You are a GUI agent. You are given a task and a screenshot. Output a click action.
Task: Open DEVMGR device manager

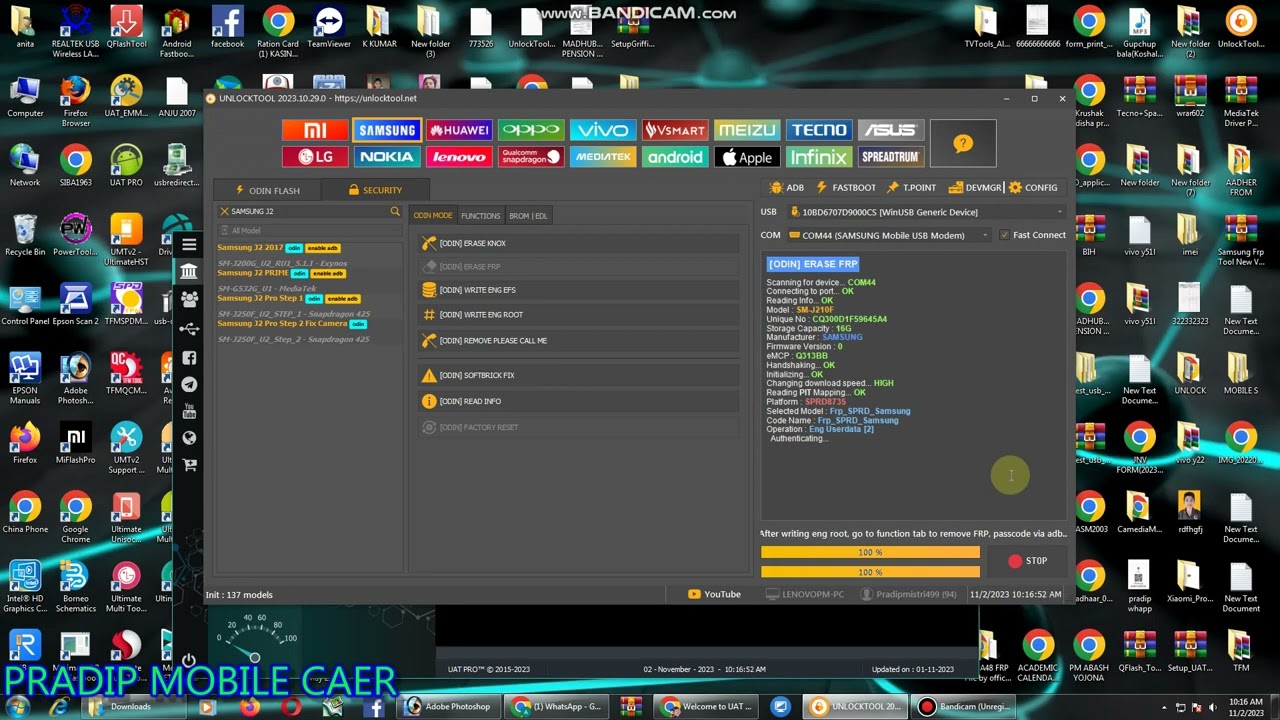point(975,188)
